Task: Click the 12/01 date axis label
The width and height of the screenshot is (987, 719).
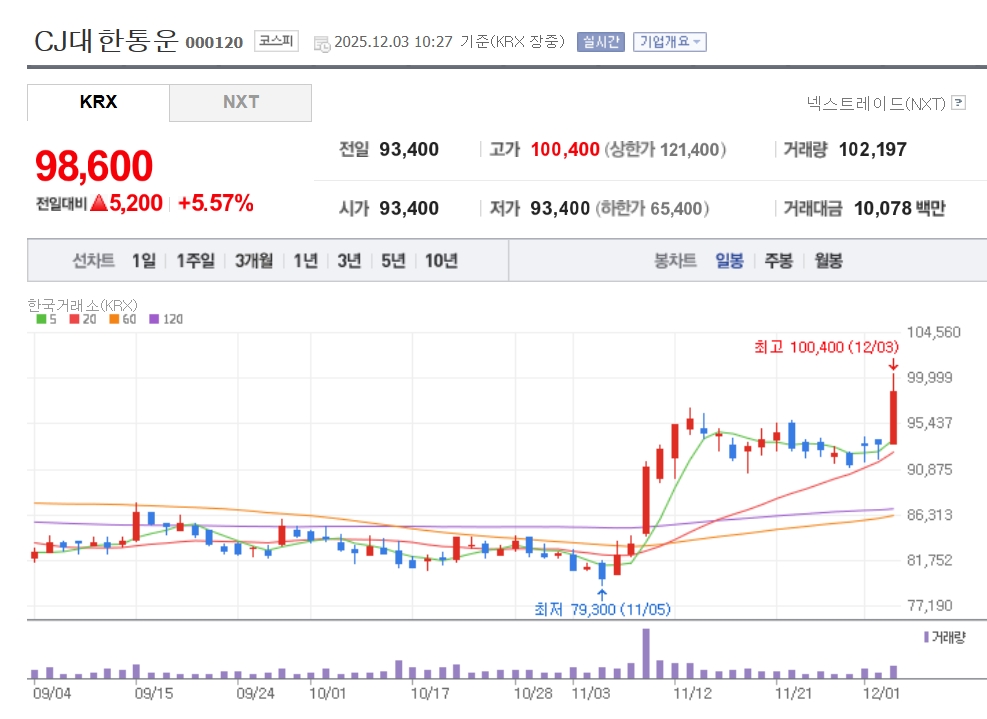Action: [x=881, y=693]
